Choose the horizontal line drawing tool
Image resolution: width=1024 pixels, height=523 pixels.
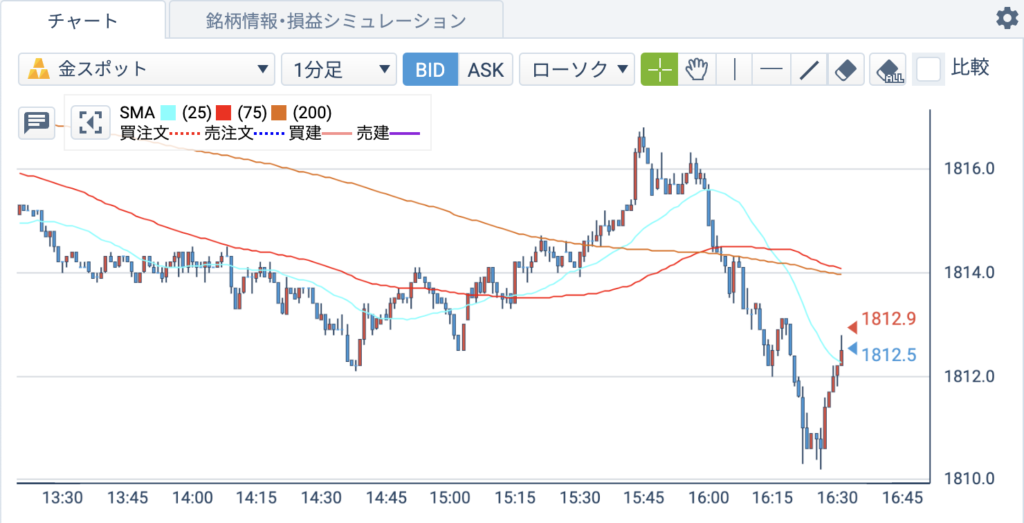pyautogui.click(x=772, y=69)
